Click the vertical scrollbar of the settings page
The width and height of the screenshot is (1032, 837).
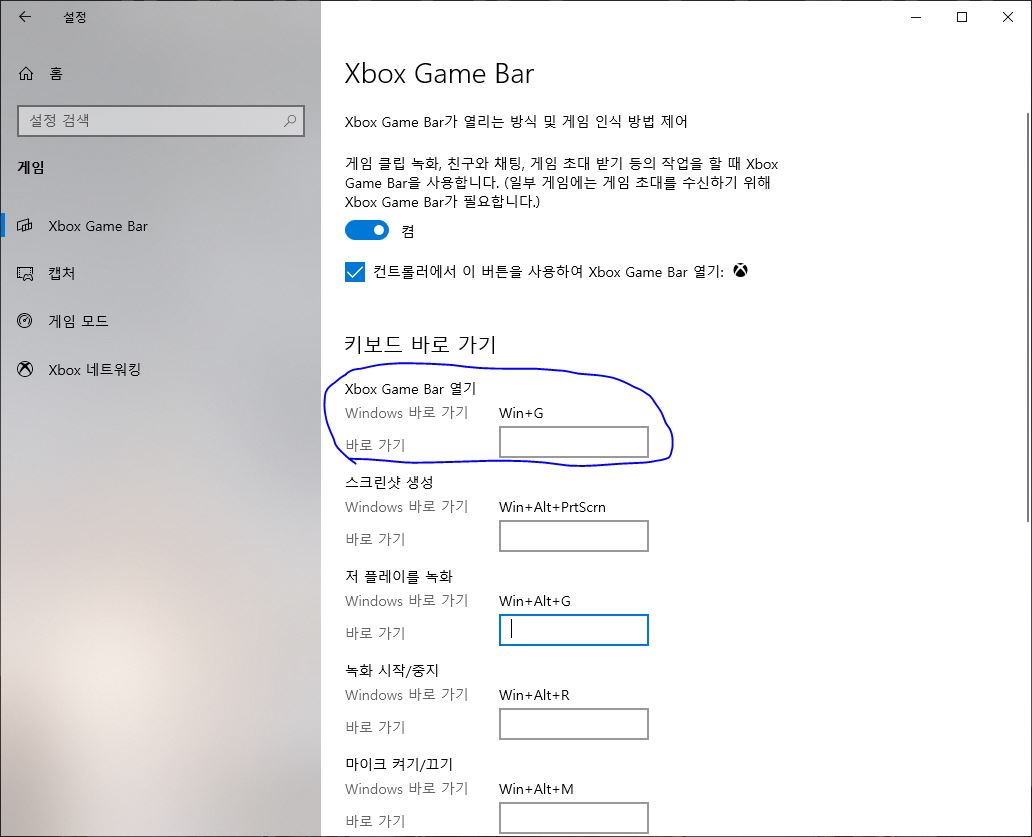click(1028, 316)
